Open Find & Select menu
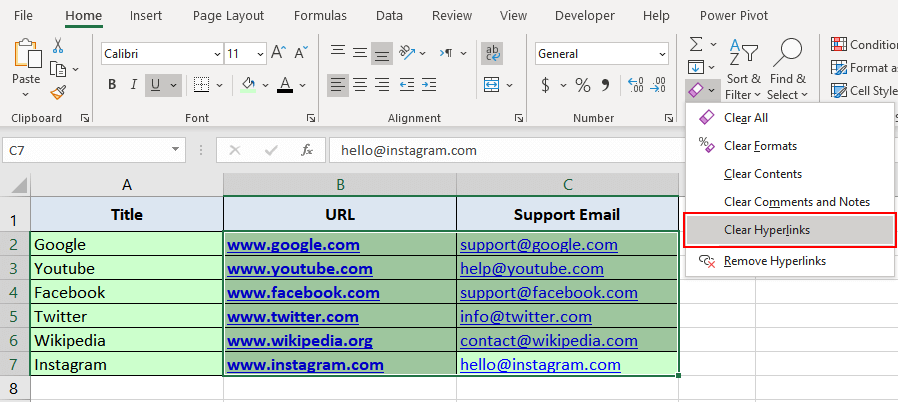Viewport: 898px width, 402px height. tap(787, 70)
